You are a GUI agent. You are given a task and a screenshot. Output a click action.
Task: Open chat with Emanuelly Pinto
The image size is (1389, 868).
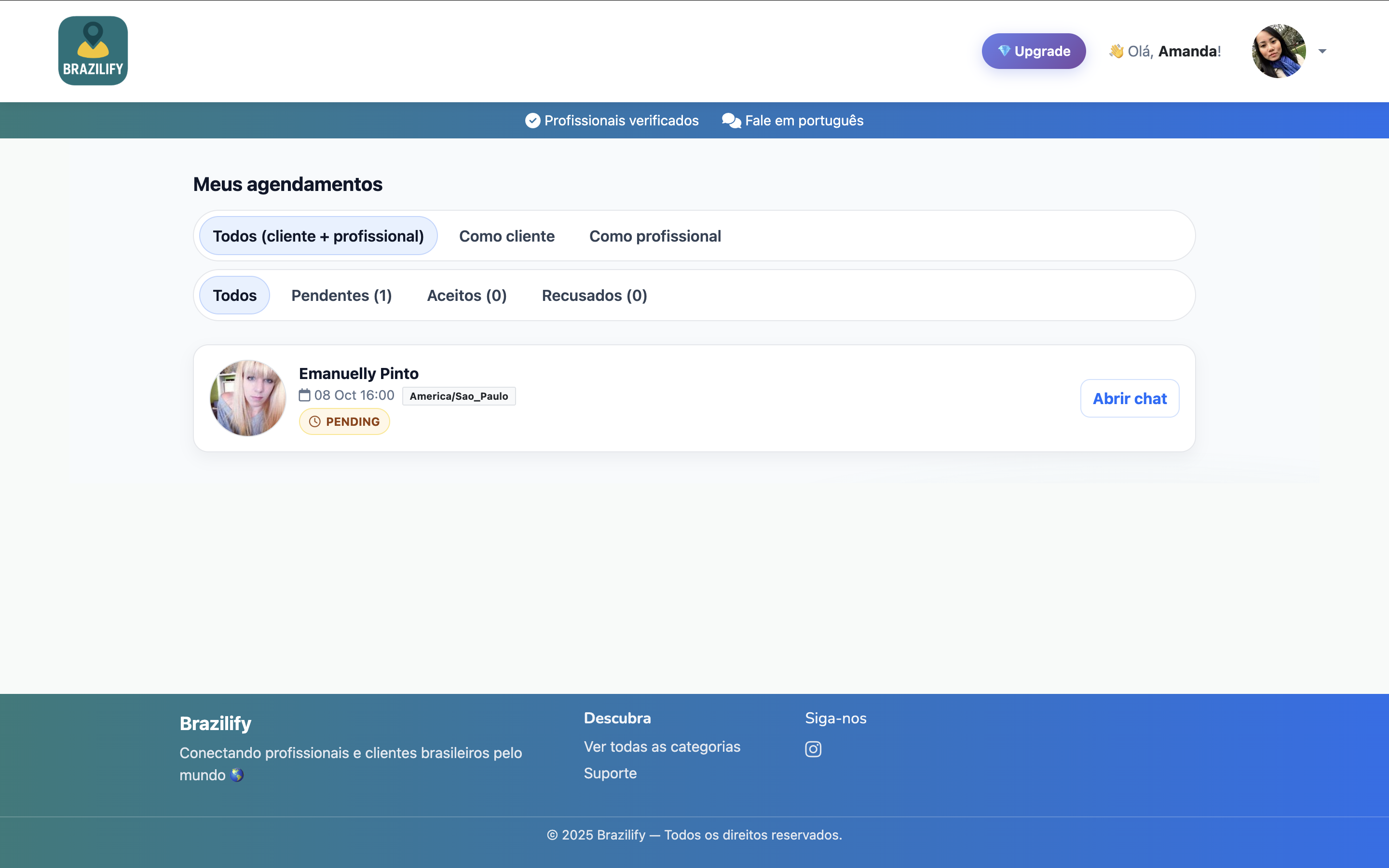pyautogui.click(x=1129, y=398)
